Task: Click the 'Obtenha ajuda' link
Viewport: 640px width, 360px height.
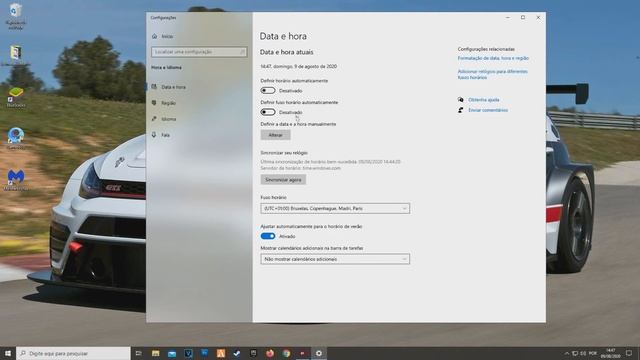Action: (x=484, y=100)
